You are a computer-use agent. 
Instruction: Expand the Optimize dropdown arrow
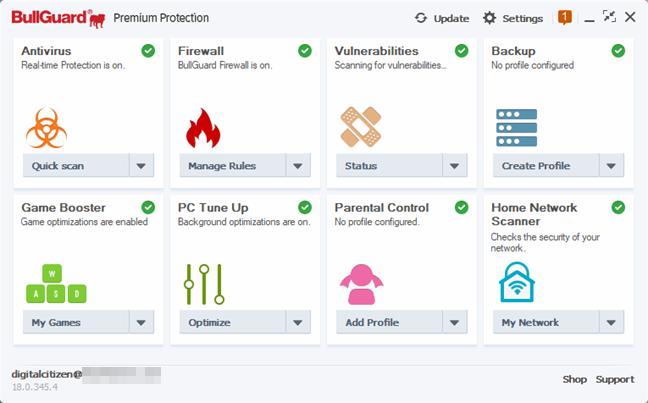(x=298, y=322)
